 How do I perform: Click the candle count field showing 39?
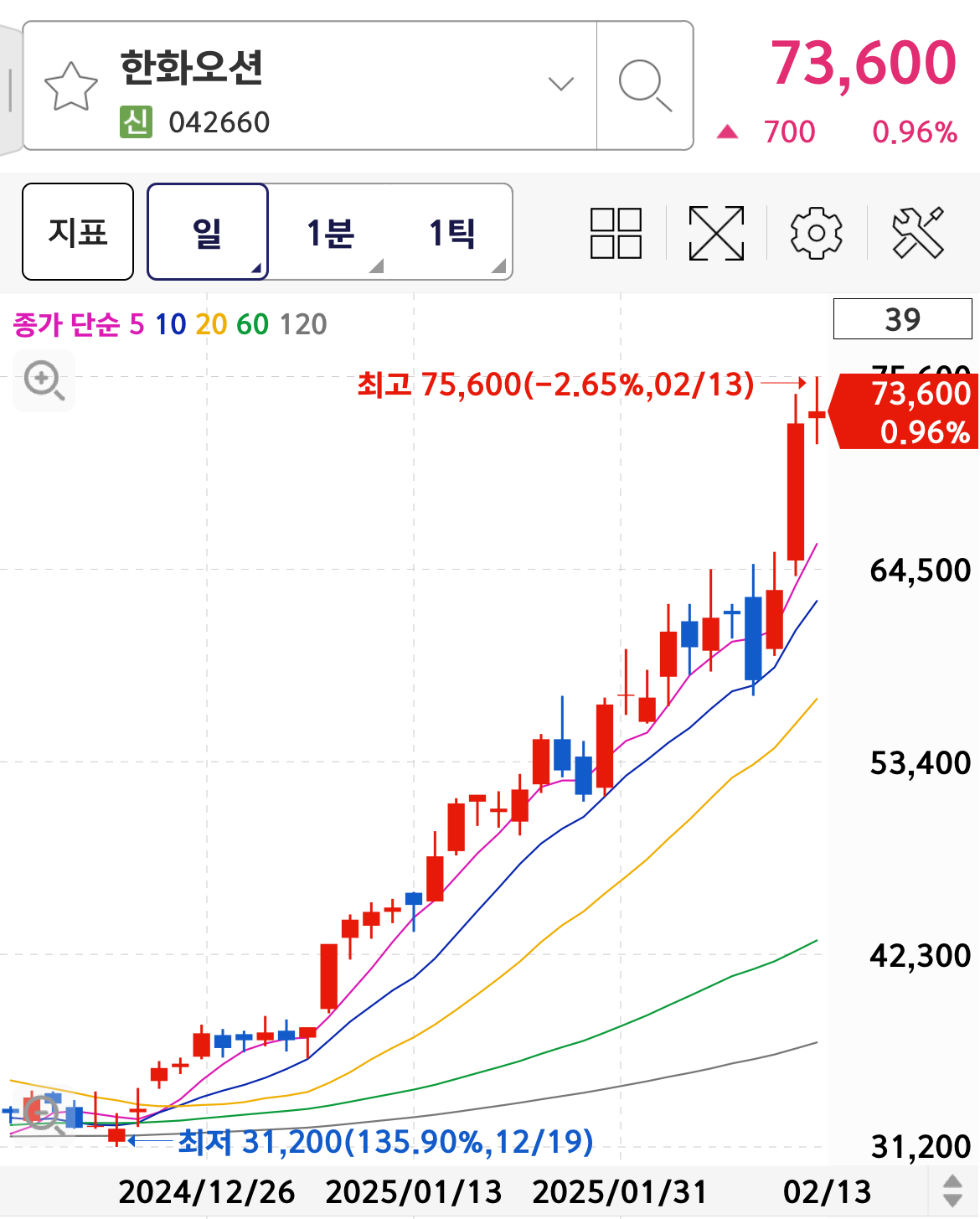(x=902, y=319)
